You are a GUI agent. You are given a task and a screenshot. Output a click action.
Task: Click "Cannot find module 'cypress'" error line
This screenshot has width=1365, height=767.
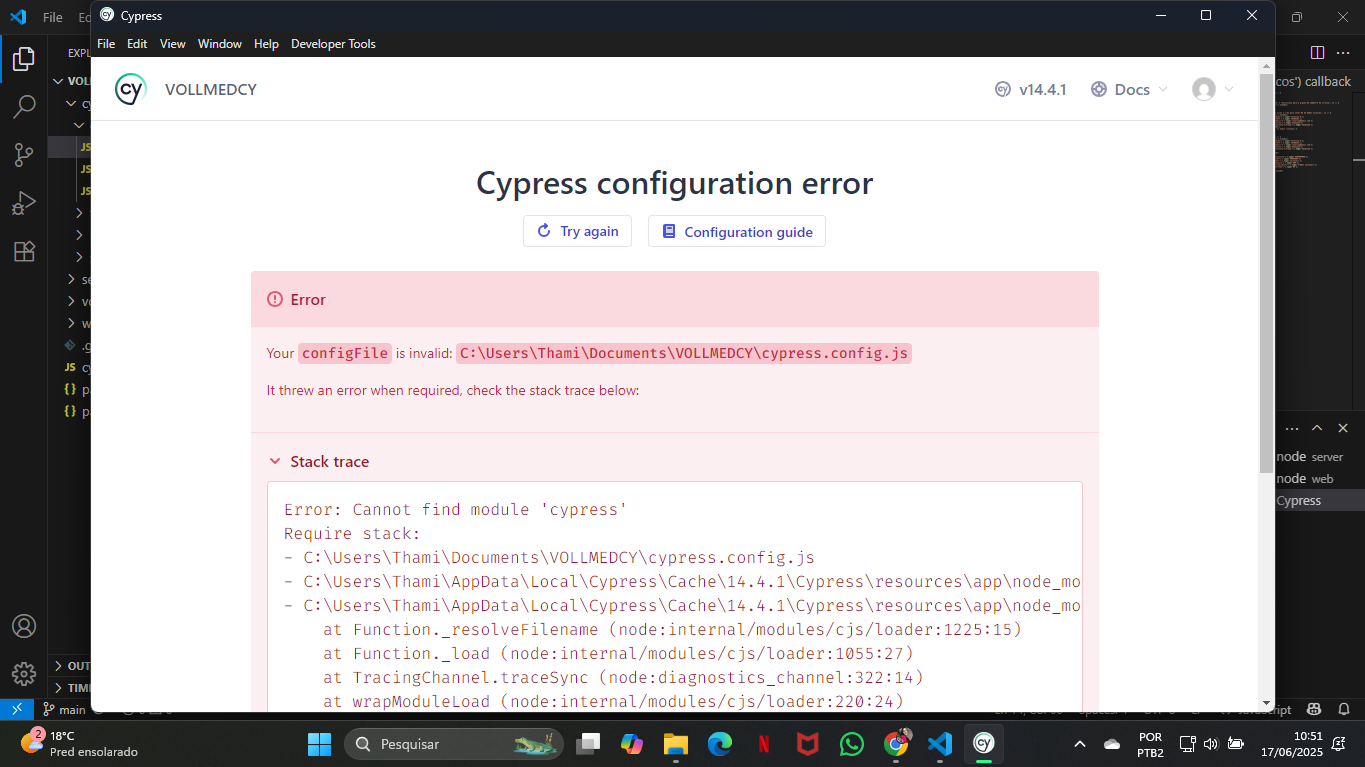[455, 509]
